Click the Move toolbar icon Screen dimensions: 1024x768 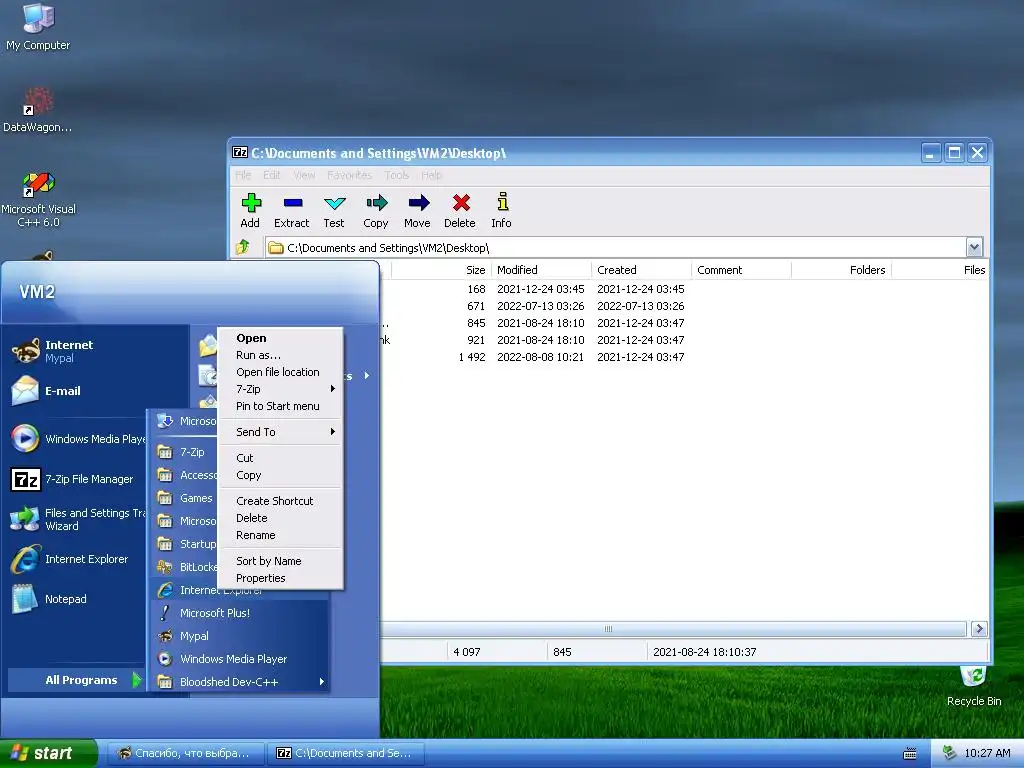point(417,210)
